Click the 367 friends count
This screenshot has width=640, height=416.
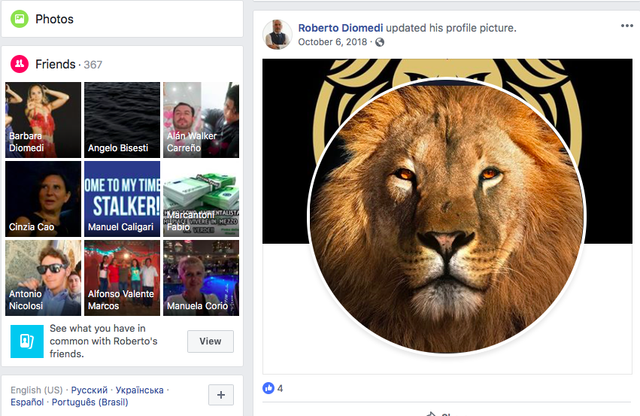[x=93, y=65]
